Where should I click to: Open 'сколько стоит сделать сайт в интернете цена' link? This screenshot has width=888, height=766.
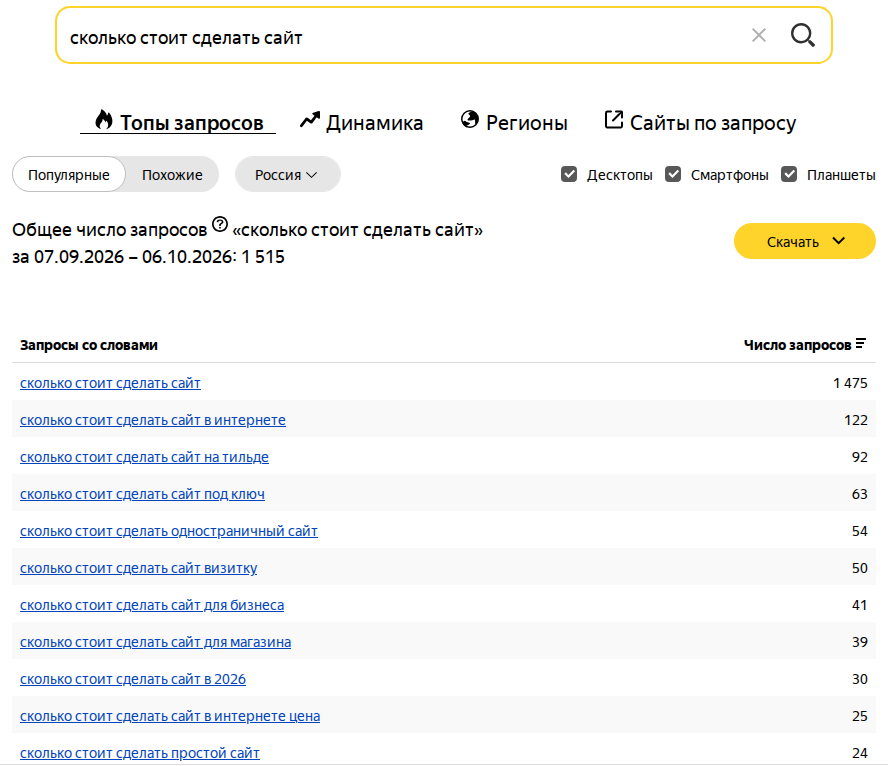[170, 716]
